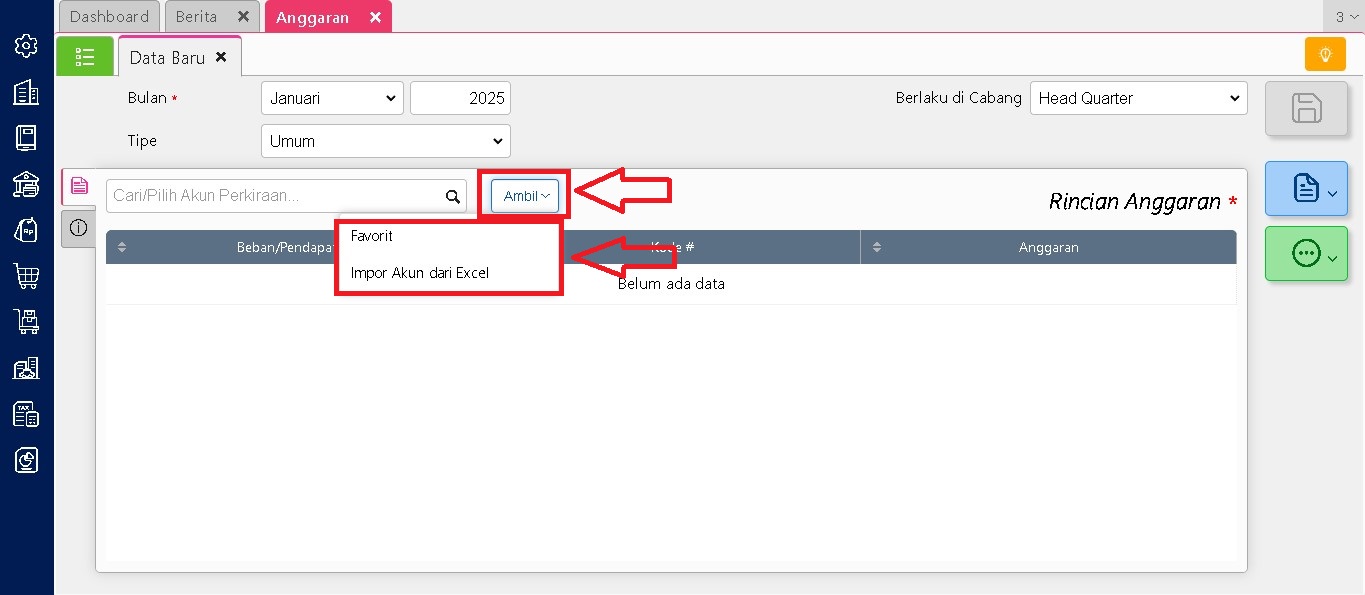Expand the Tipe Umum dropdown
Image resolution: width=1365 pixels, height=595 pixels.
(x=385, y=141)
